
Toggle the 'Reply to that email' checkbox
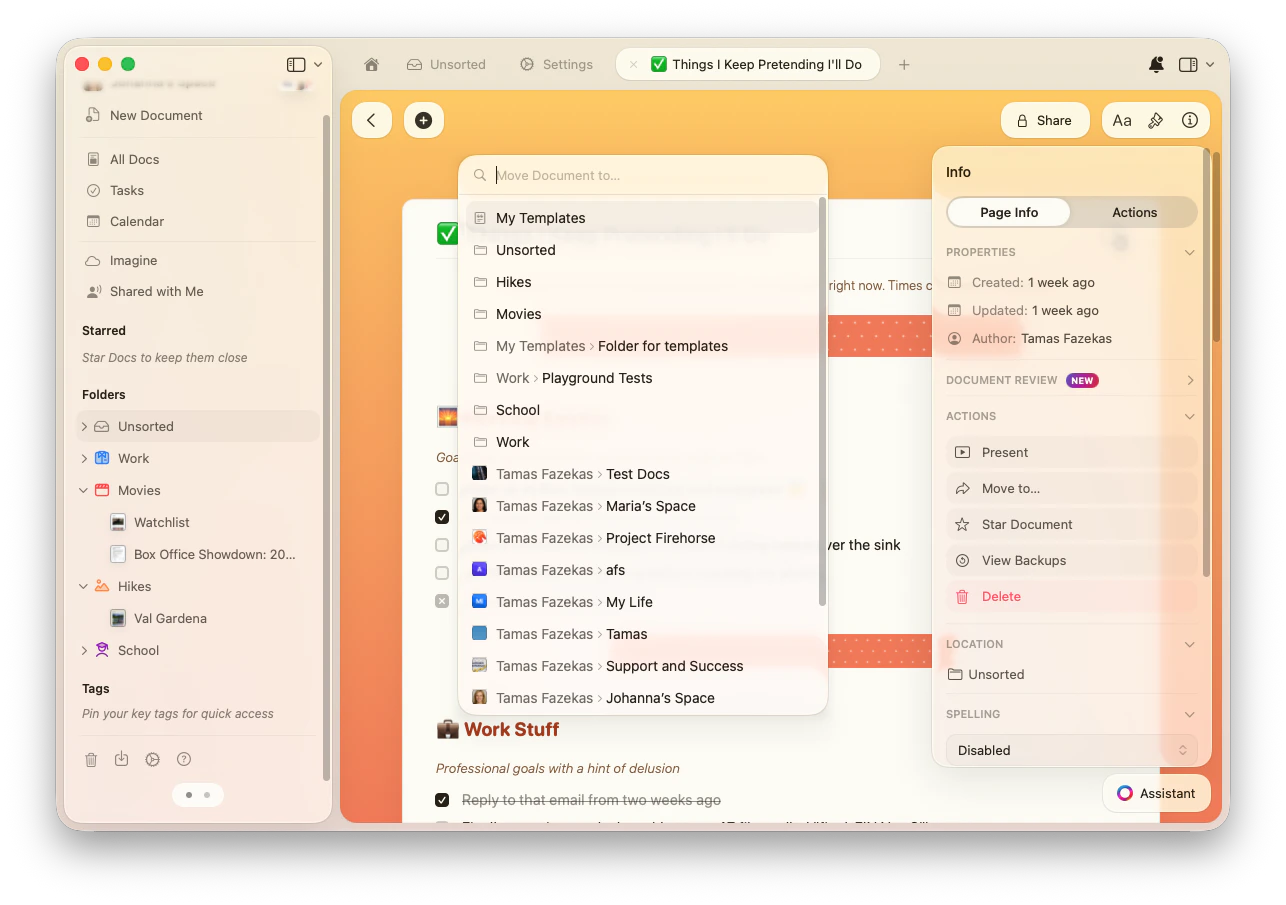[x=442, y=800]
